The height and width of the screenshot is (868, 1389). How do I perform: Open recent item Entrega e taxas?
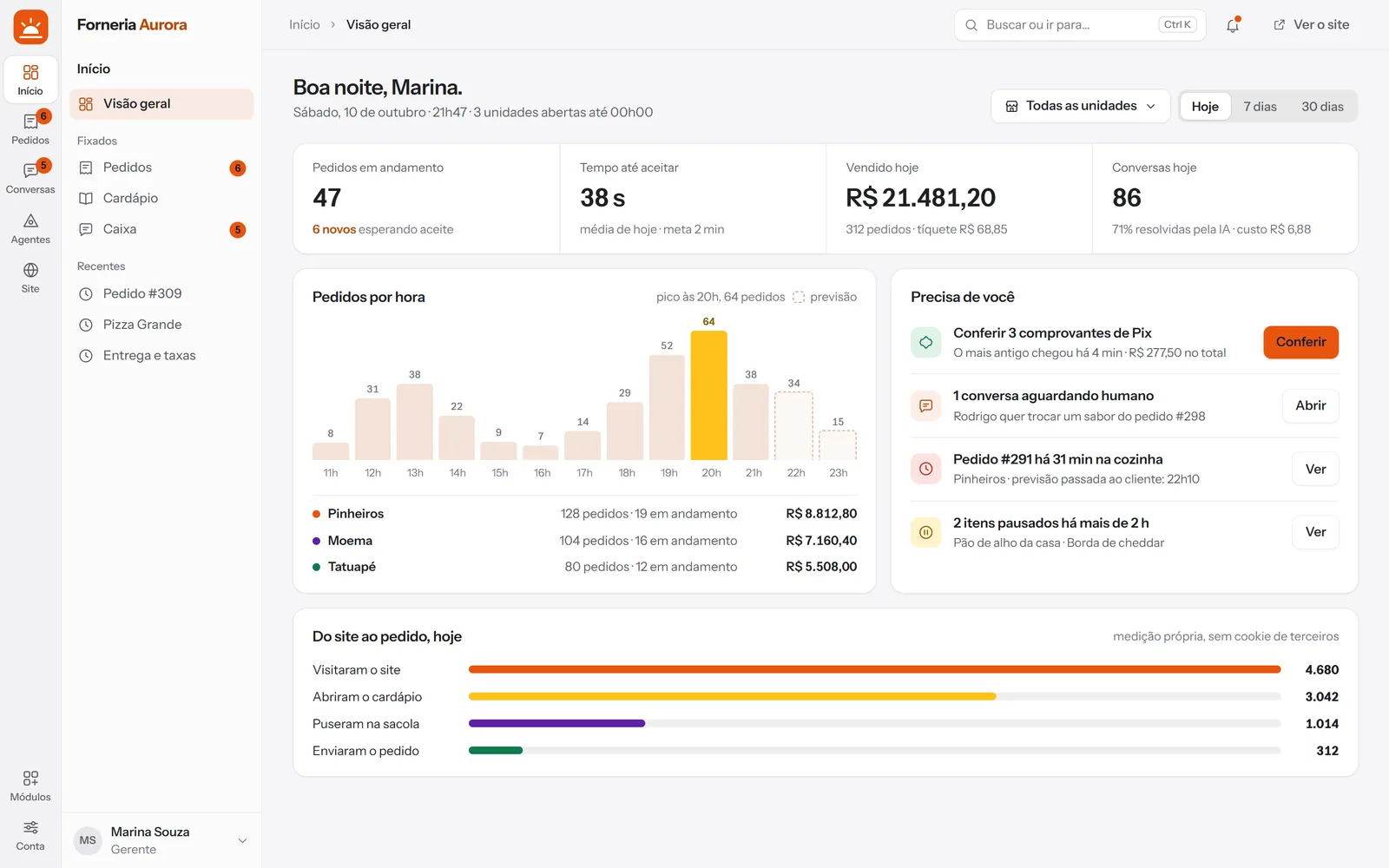coord(161,356)
